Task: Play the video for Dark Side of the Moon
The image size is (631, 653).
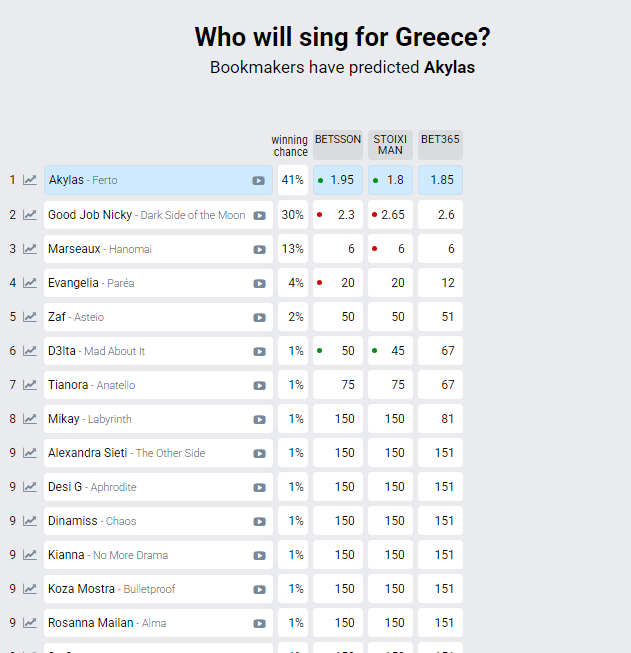Action: coord(259,215)
